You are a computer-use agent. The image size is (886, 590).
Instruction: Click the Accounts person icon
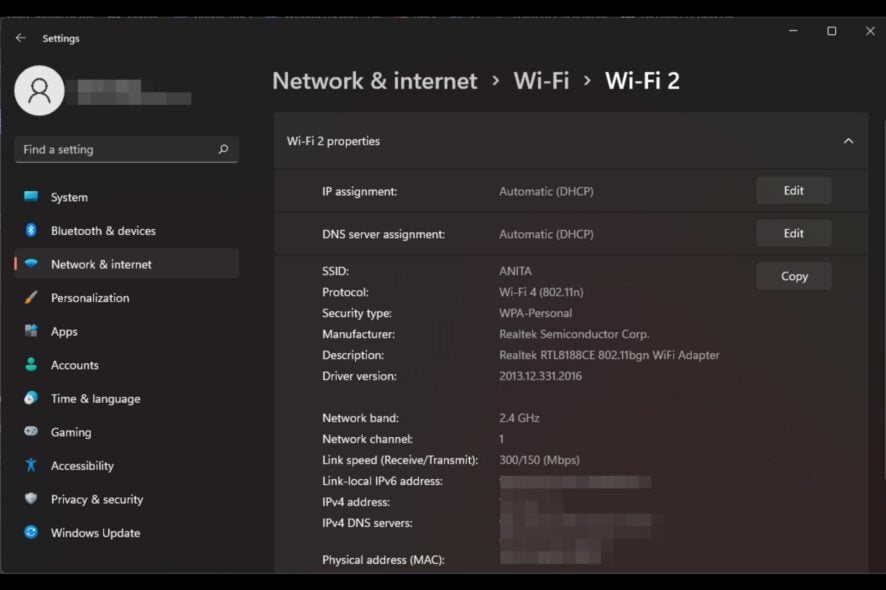(x=31, y=365)
